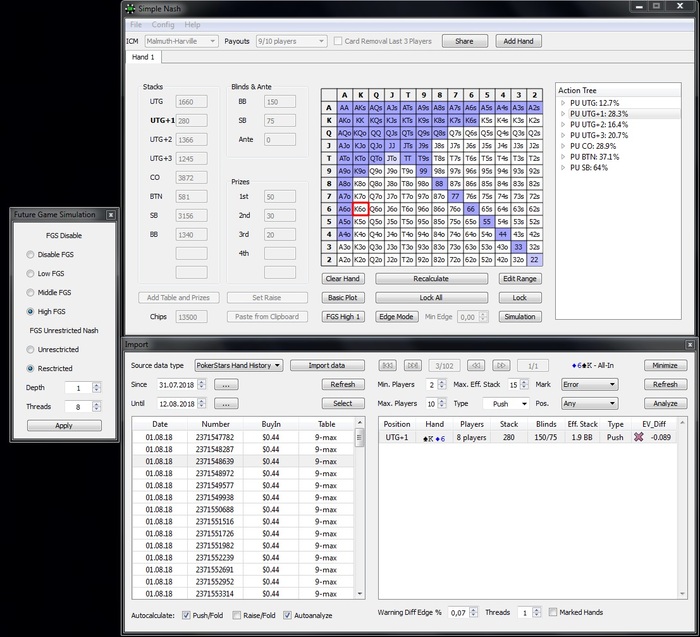Image resolution: width=700 pixels, height=637 pixels.
Task: Enable Card Removal Last 3 Players
Action: [x=338, y=42]
